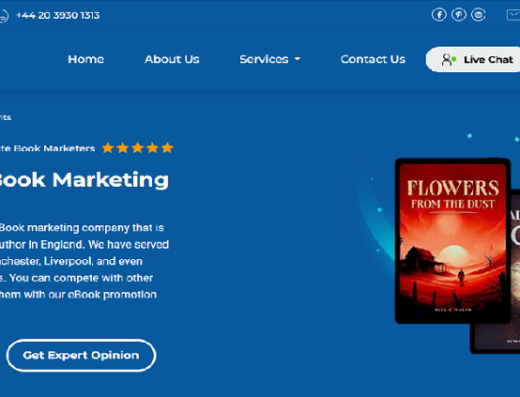This screenshot has width=520, height=397.
Task: Click the text 'You can compete with other'
Action: (x=81, y=278)
